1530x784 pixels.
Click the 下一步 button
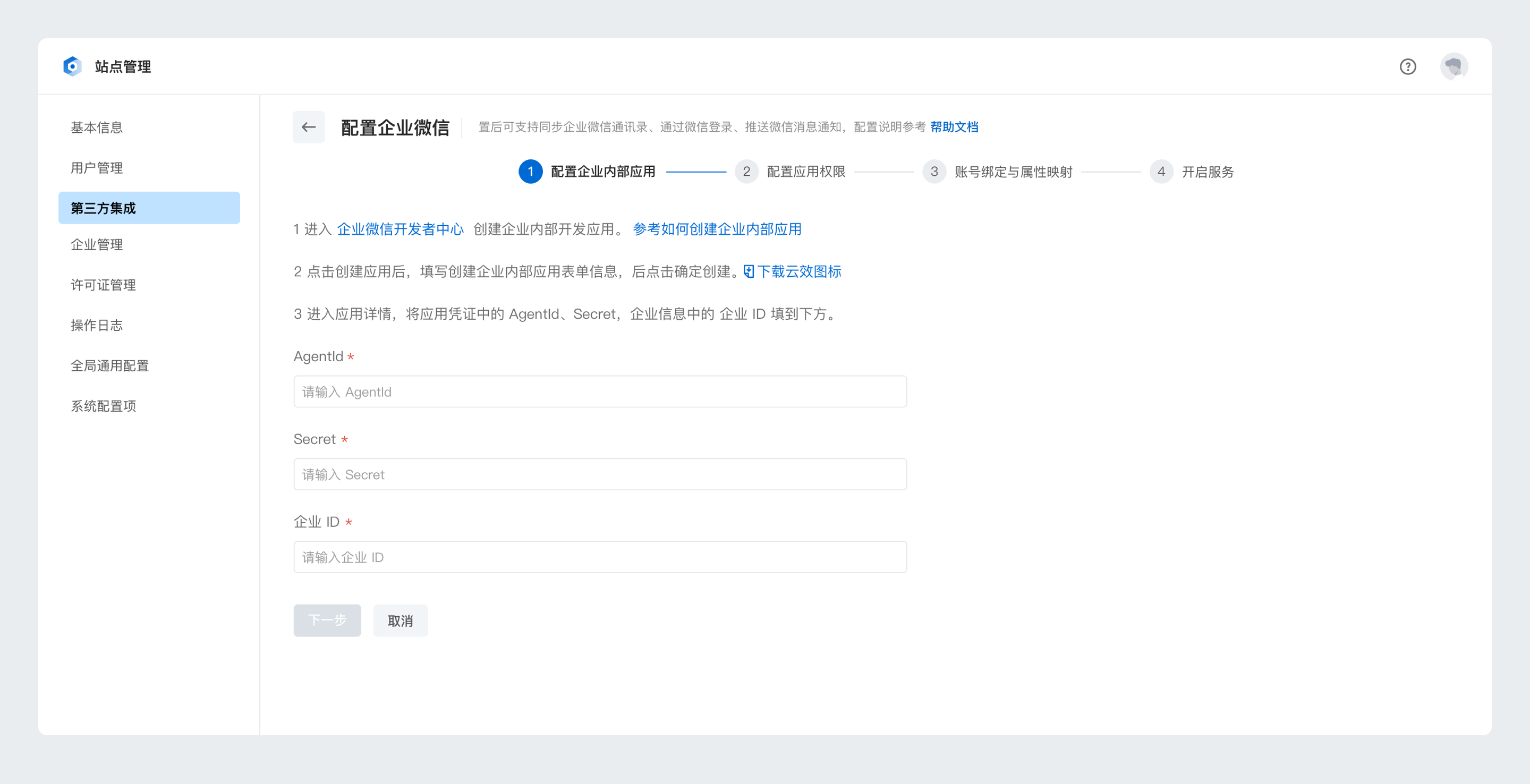pyautogui.click(x=327, y=620)
